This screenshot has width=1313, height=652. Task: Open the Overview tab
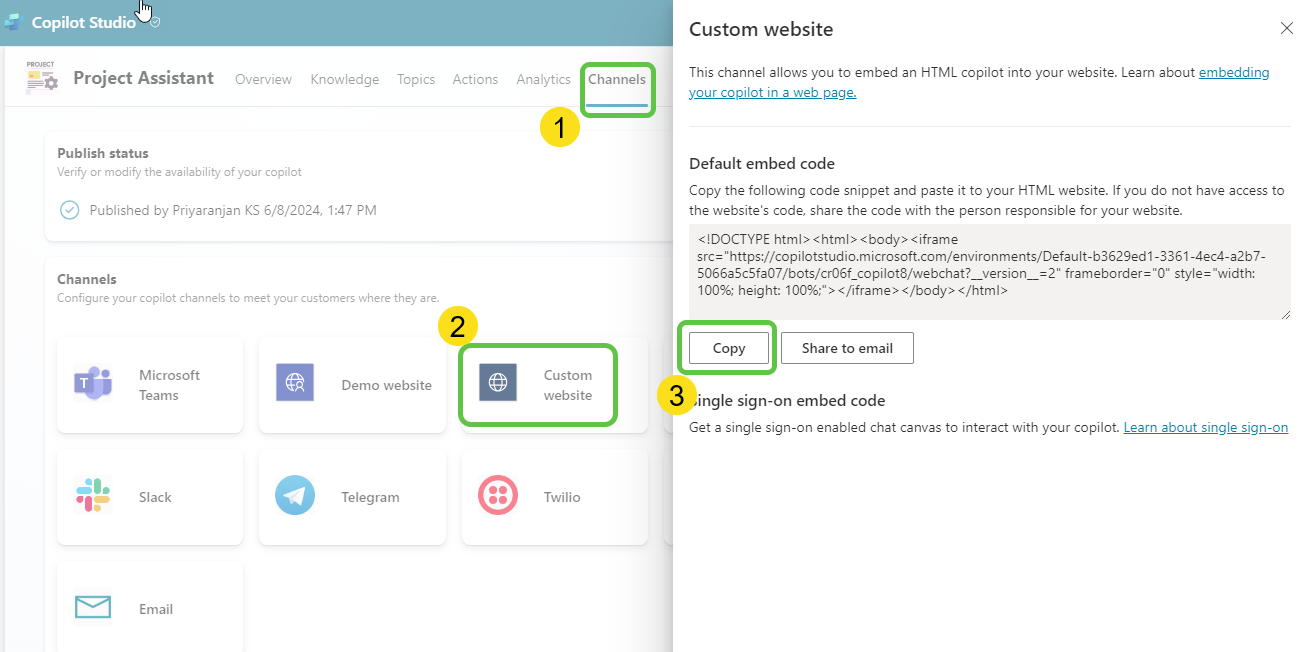click(x=263, y=79)
